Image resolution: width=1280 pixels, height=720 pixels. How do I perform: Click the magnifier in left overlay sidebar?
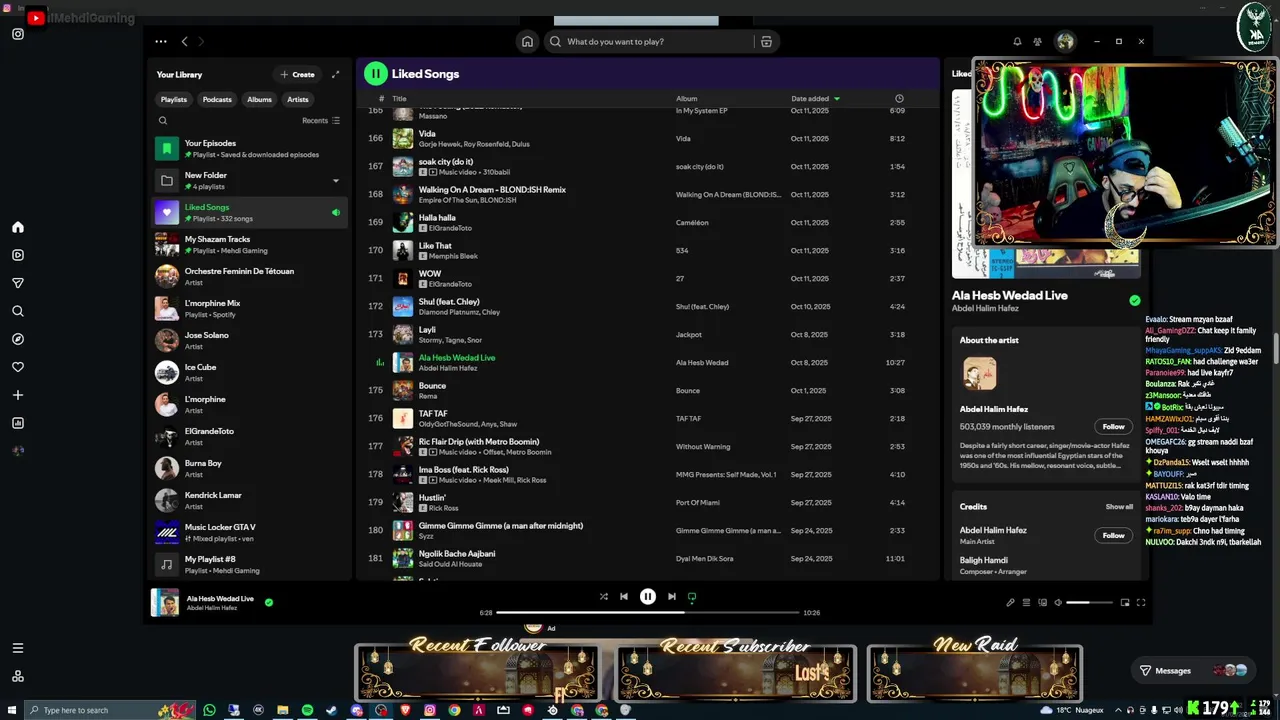coord(18,311)
